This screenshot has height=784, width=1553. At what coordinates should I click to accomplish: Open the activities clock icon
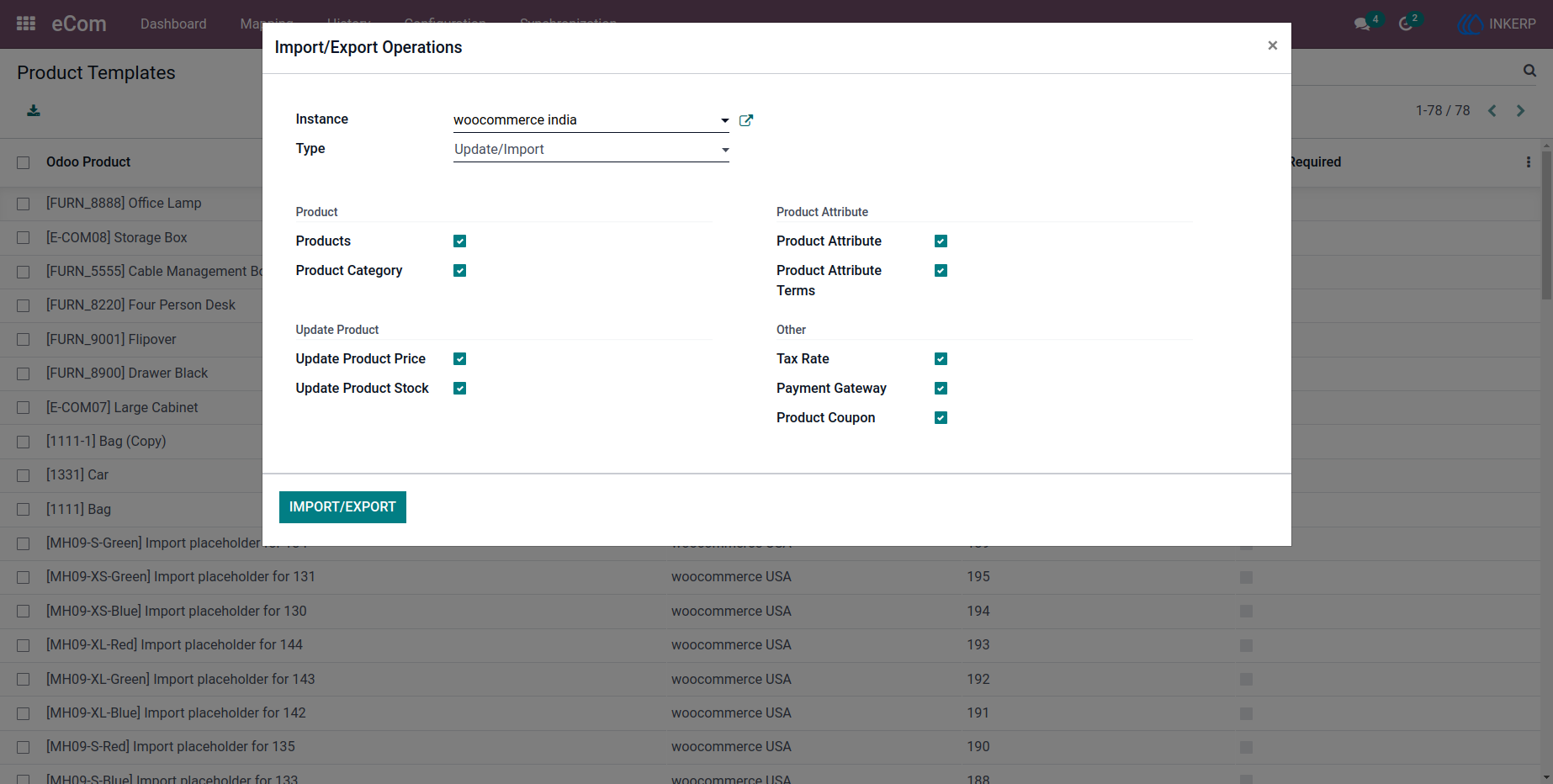click(x=1406, y=24)
